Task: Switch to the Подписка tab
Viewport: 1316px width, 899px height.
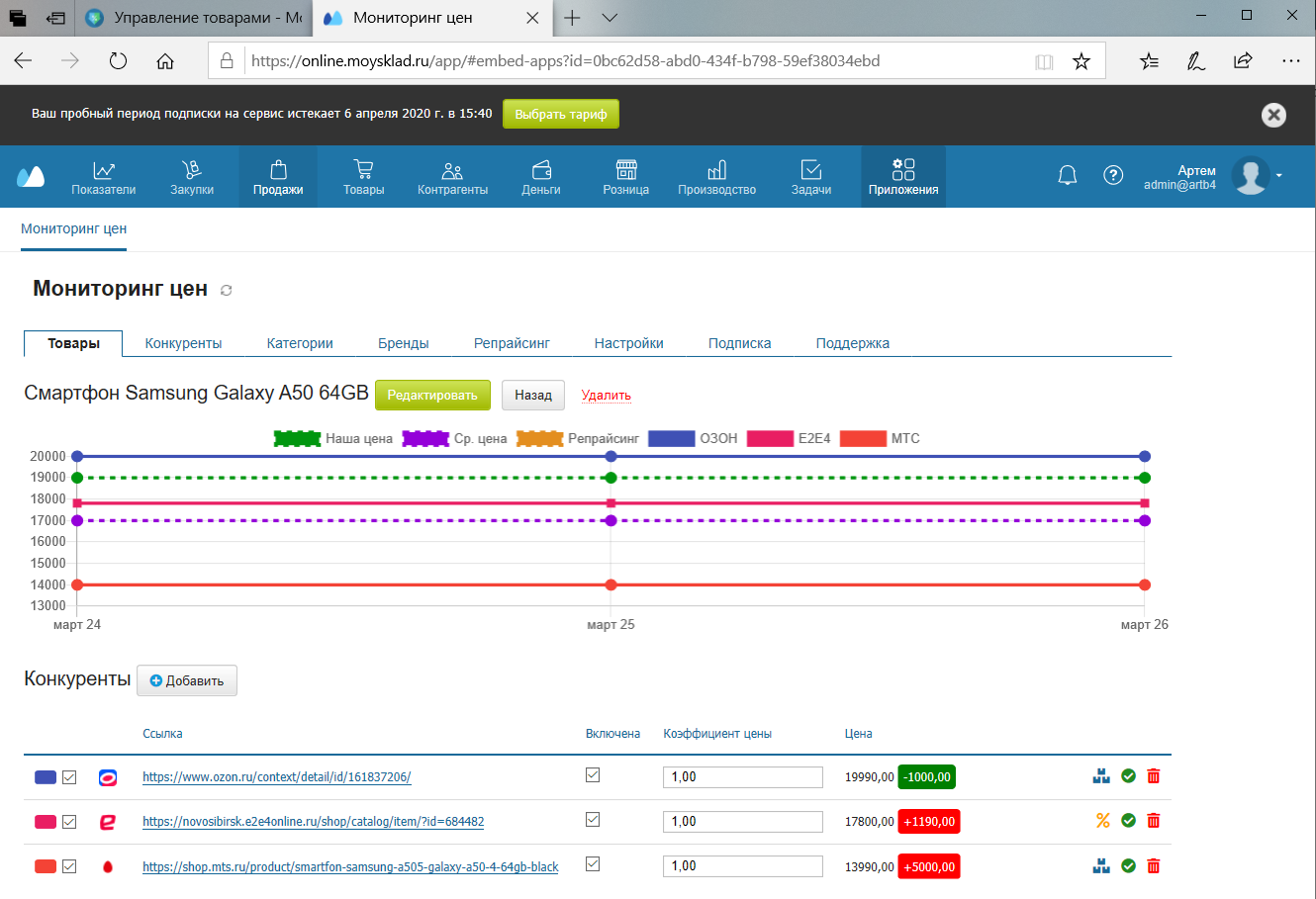Action: (x=740, y=343)
